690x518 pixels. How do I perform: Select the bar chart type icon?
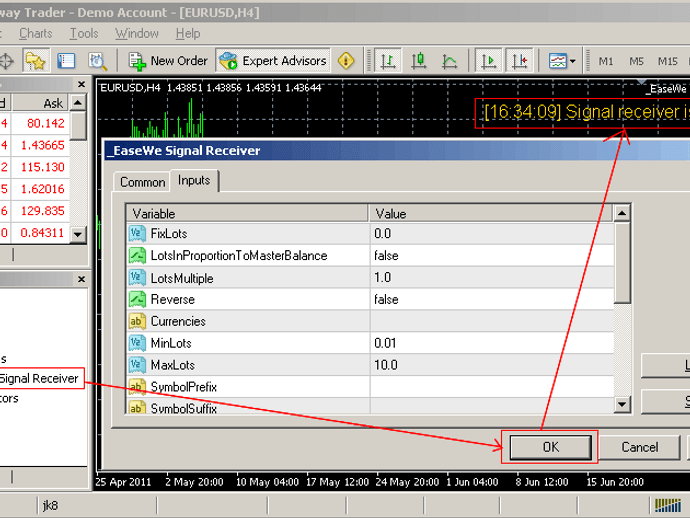click(388, 61)
